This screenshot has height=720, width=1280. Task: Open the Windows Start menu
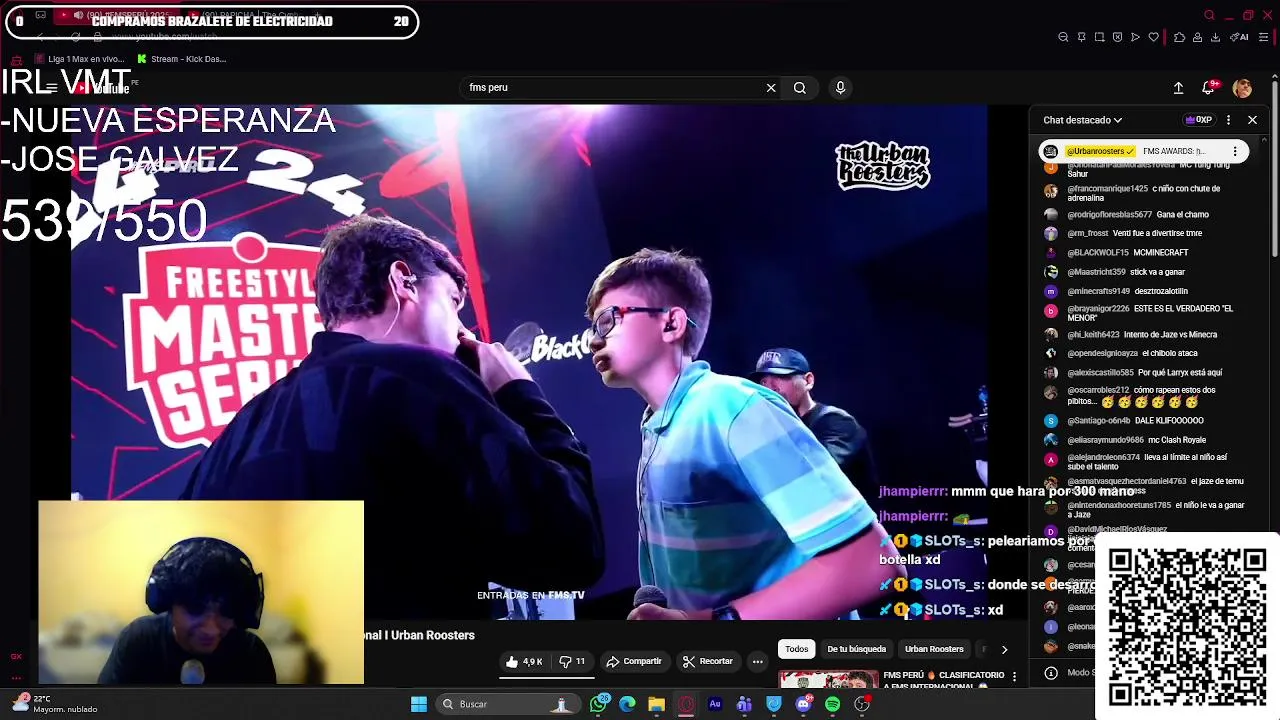pos(419,704)
